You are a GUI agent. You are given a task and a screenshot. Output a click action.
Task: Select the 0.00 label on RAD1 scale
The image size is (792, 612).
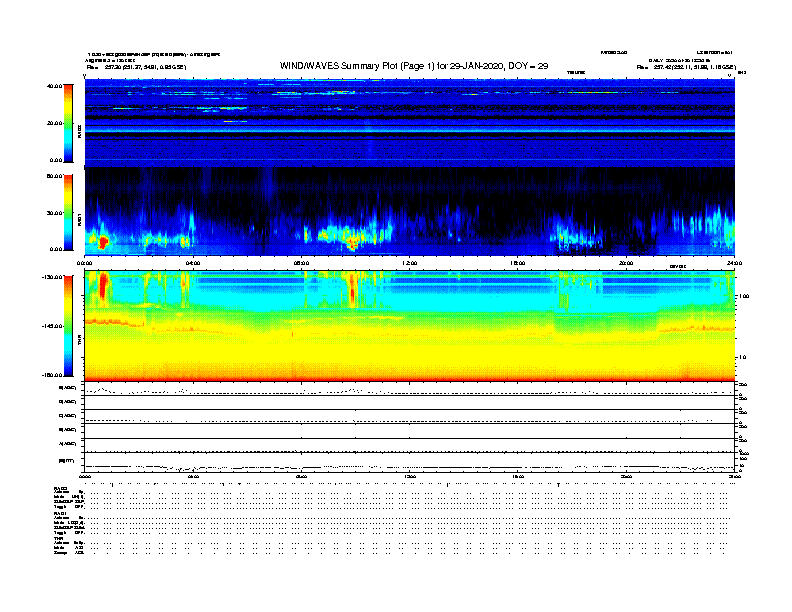tap(56, 249)
